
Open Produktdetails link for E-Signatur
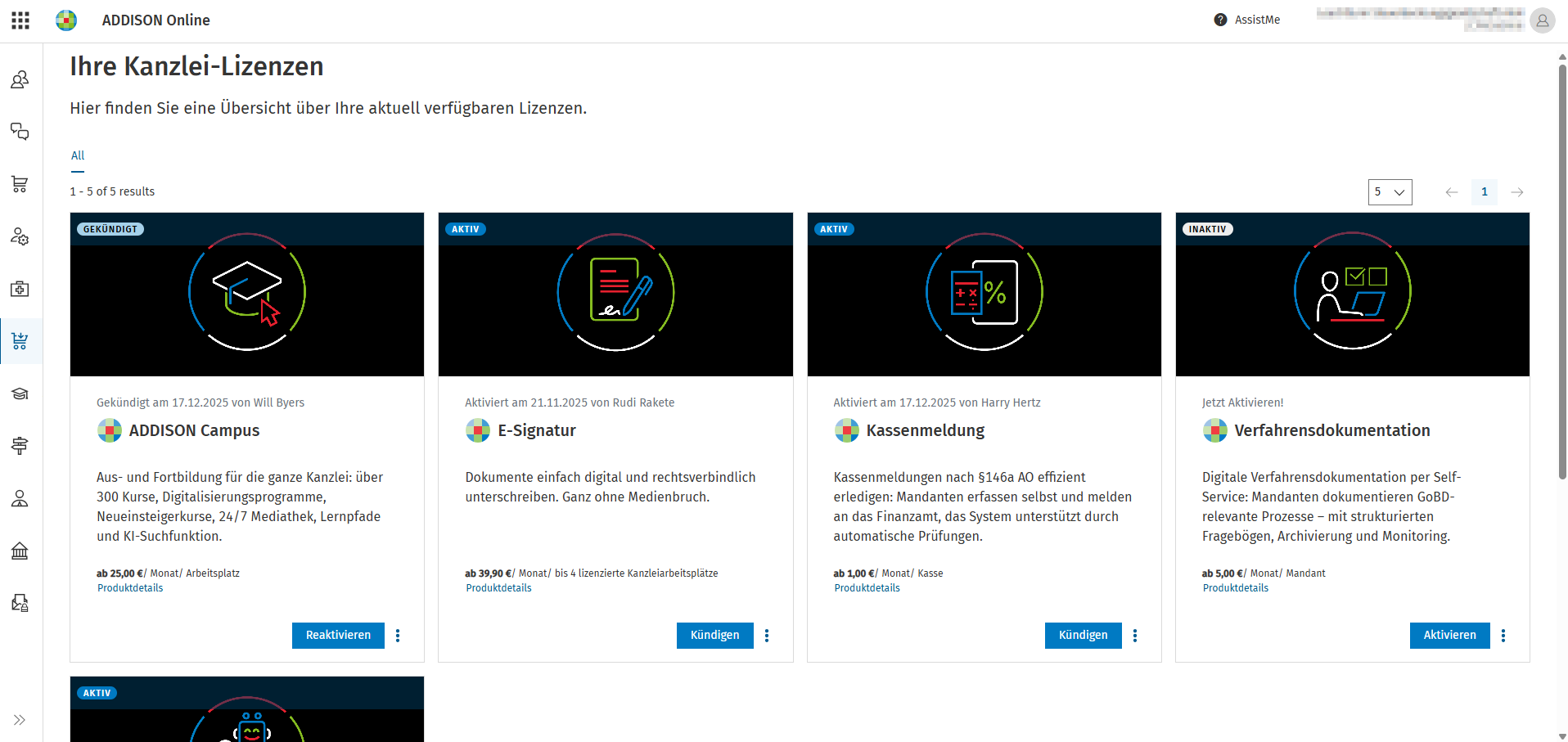click(x=498, y=588)
